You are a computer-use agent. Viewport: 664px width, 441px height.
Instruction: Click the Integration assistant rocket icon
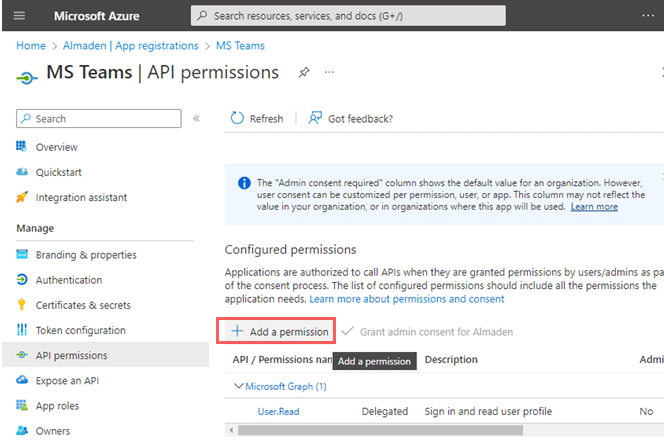click(22, 197)
